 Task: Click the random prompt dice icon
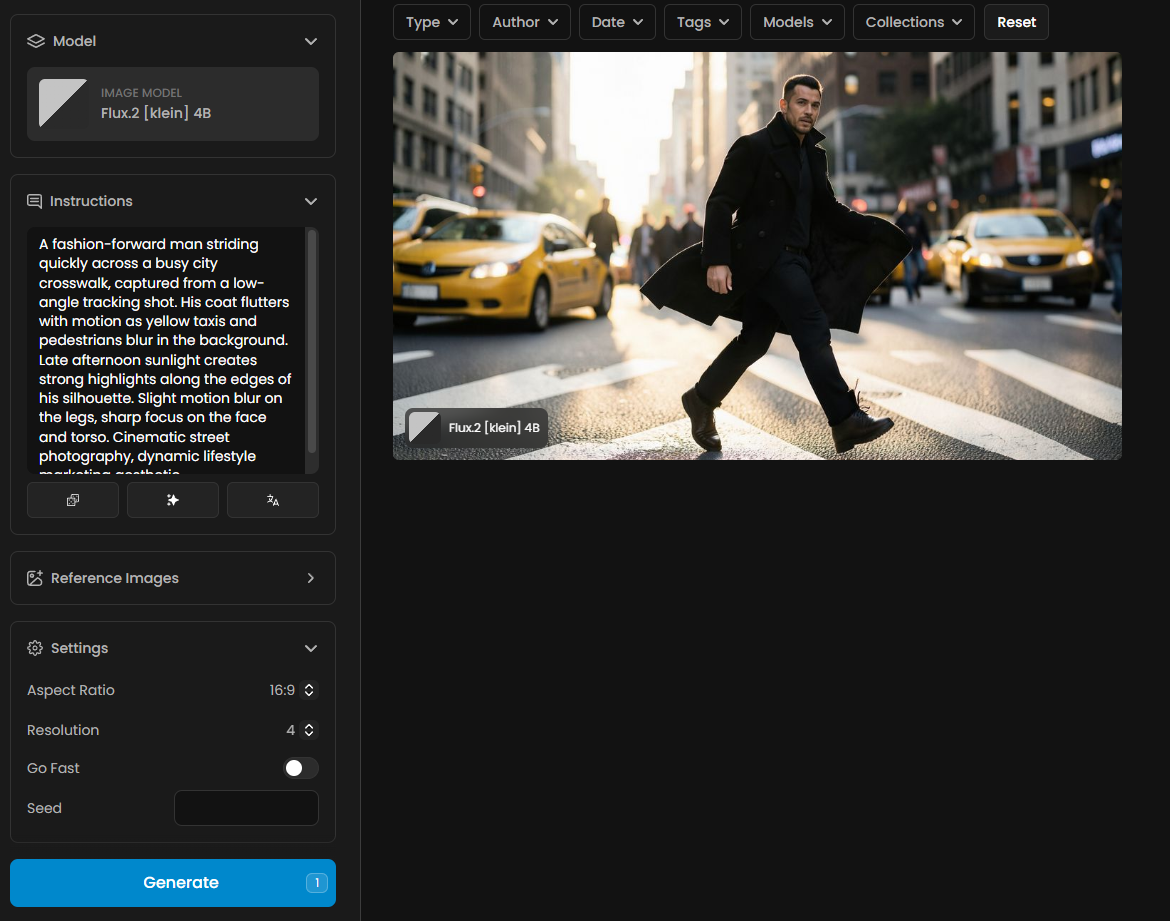73,500
